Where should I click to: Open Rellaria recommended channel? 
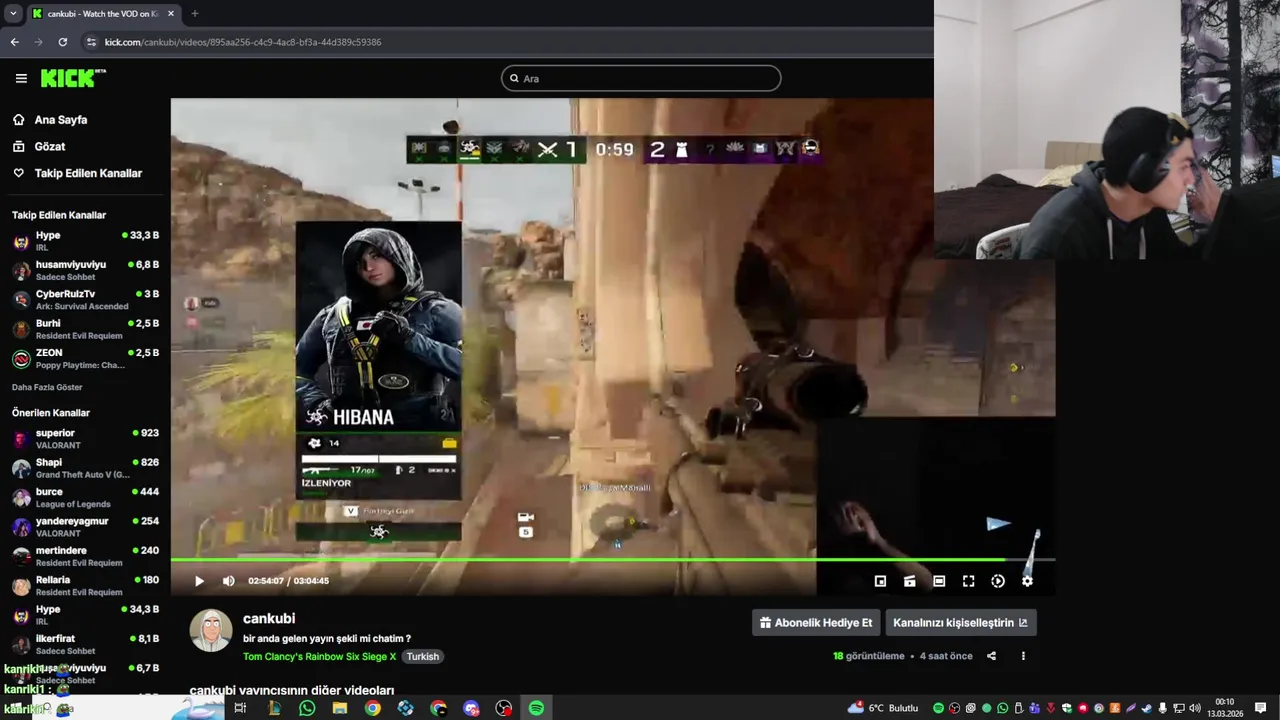click(85, 585)
